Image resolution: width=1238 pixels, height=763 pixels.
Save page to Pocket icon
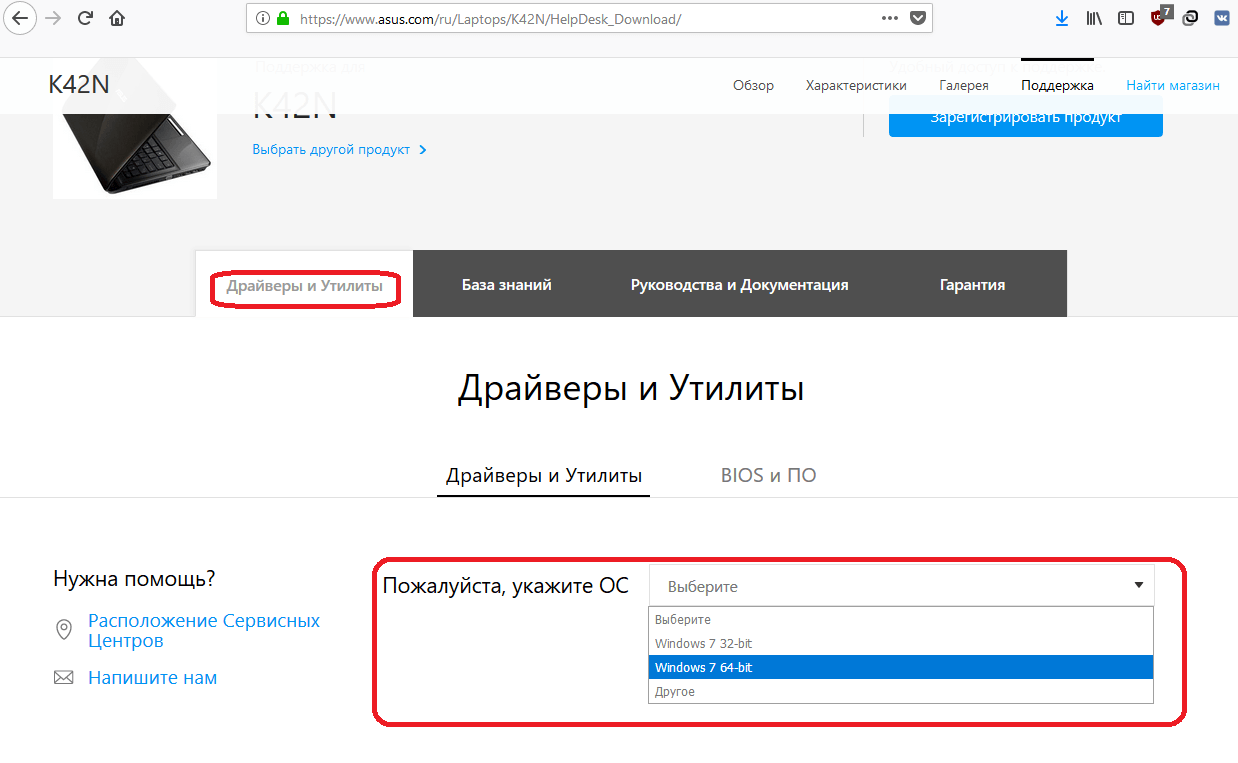pyautogui.click(x=917, y=18)
